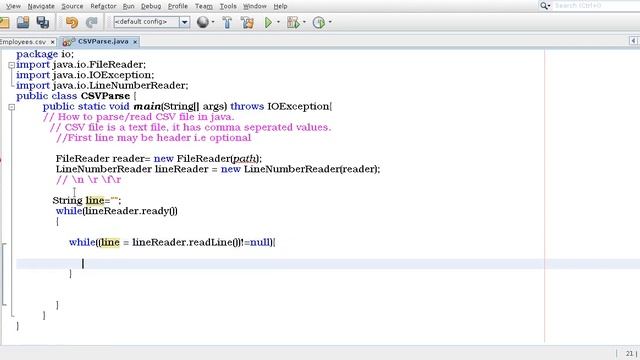The image size is (640, 360).
Task: Collapse the imports code fold
Action: [x=11, y=65]
